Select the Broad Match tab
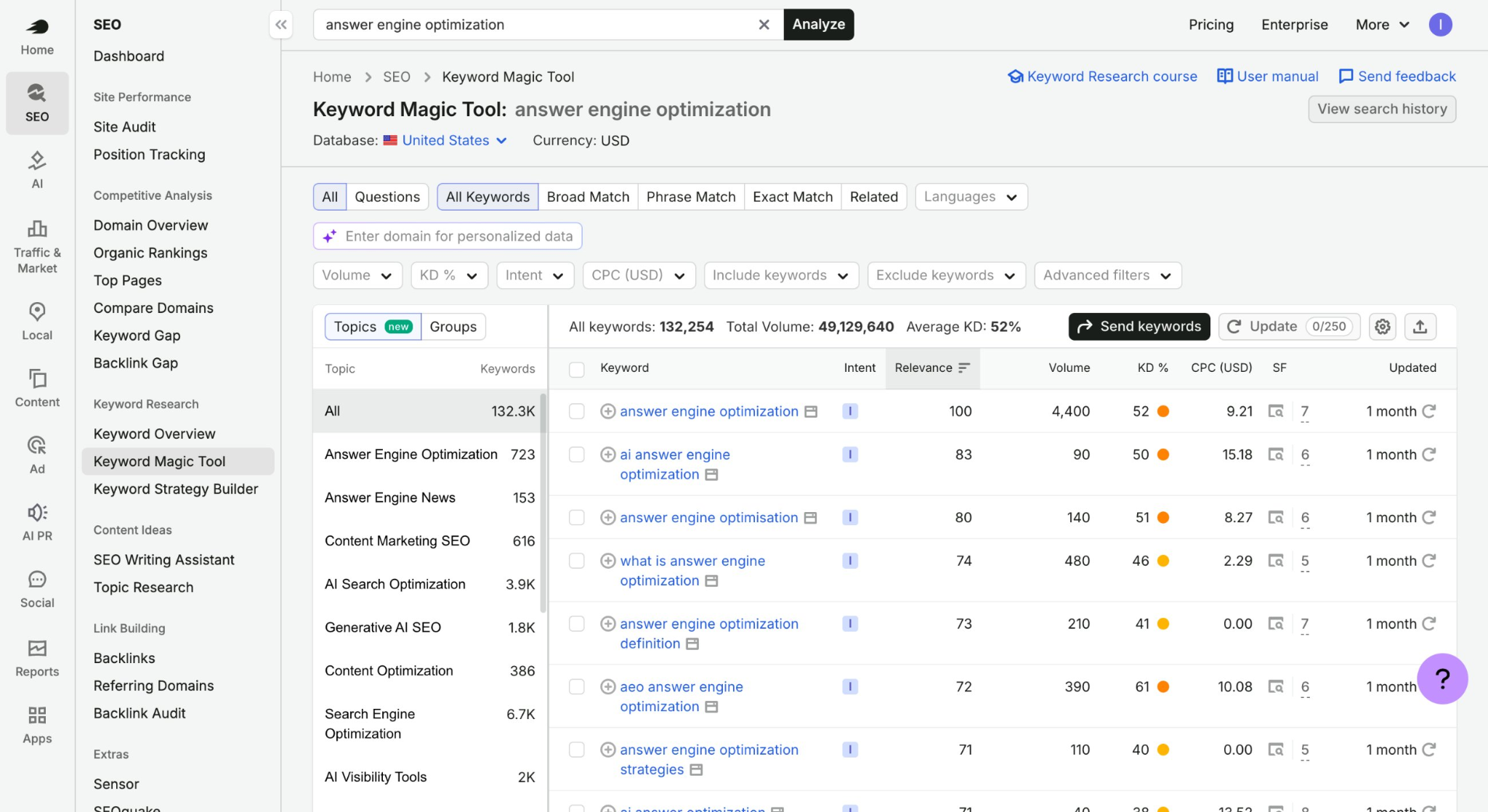 point(588,197)
